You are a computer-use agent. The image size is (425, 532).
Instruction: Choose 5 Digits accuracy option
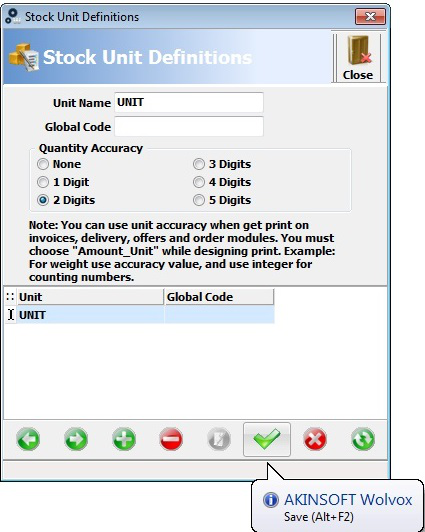[x=199, y=200]
